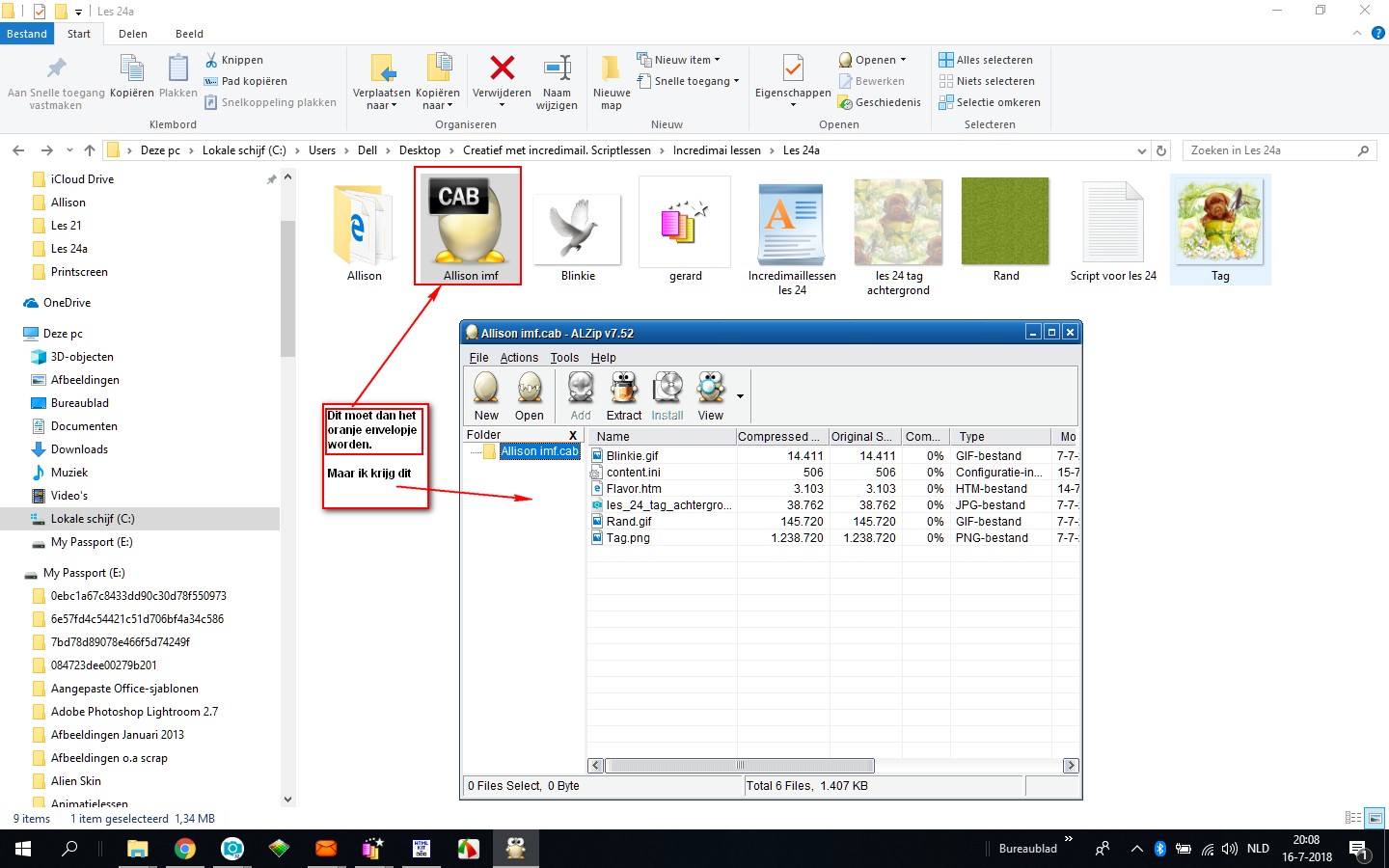Open the File menu in ALZip
1389x868 pixels.
click(x=478, y=358)
